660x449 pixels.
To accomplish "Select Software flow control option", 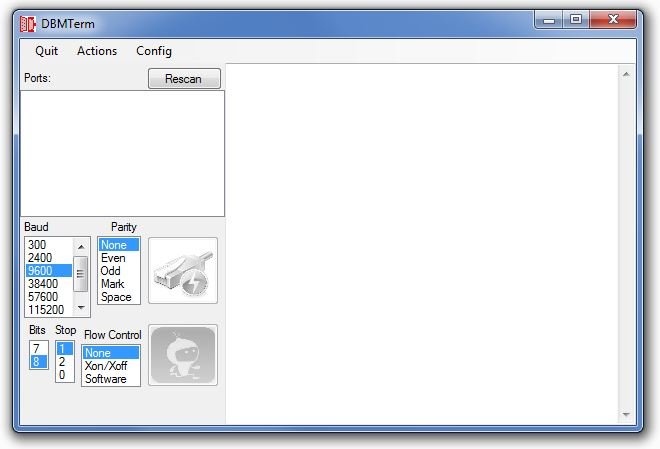I will coord(106,379).
